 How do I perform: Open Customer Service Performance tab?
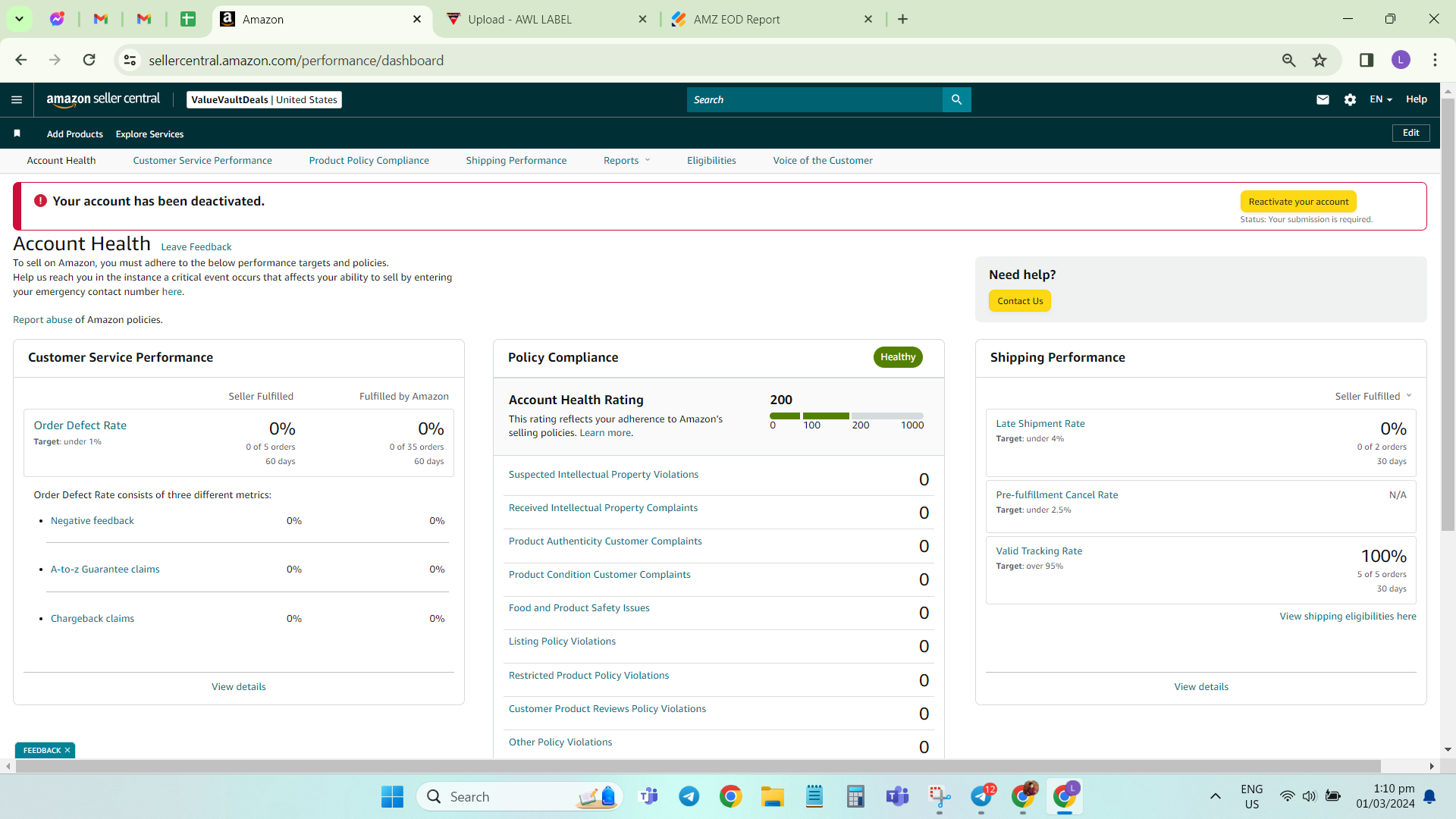(x=202, y=160)
